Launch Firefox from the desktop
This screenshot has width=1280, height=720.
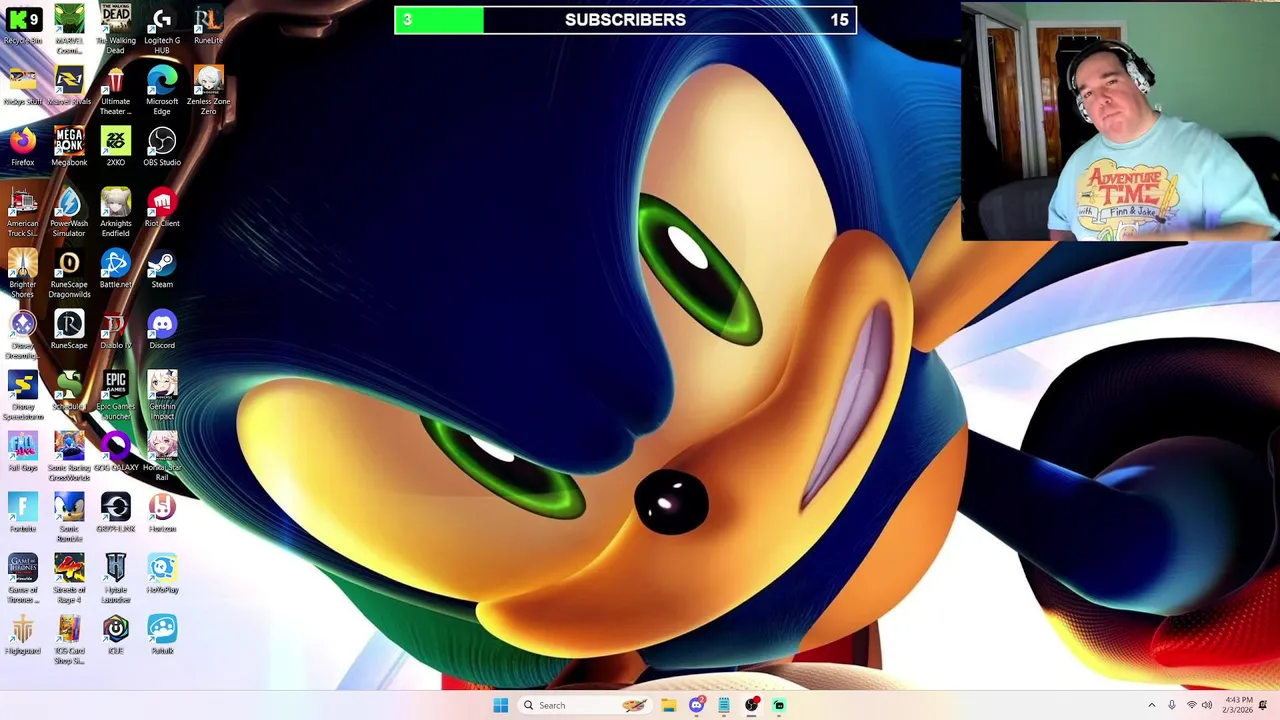tap(23, 147)
